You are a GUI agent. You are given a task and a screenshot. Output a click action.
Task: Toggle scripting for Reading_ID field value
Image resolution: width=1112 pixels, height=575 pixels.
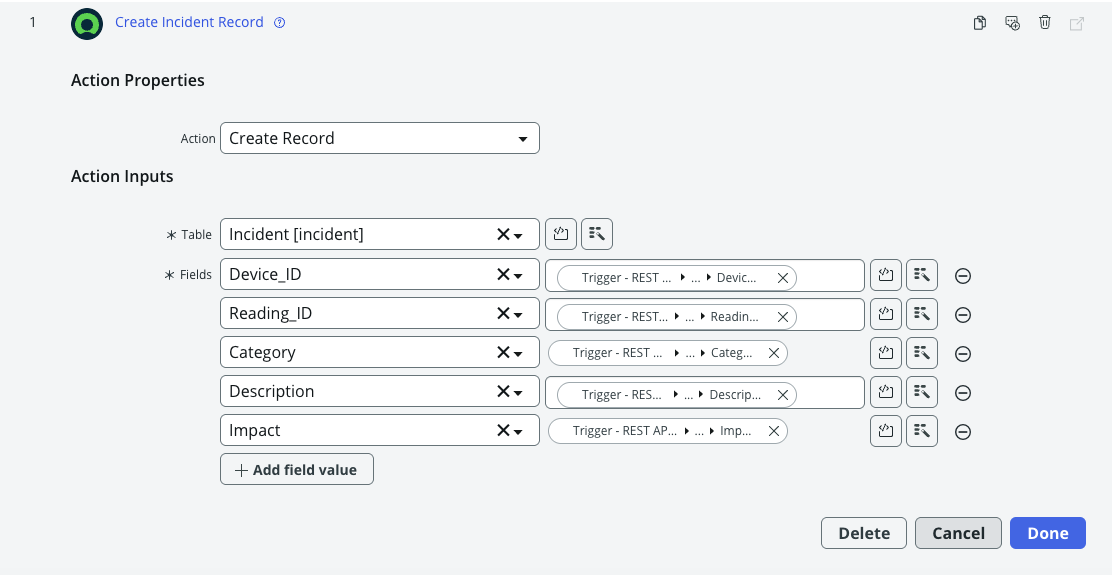click(x=886, y=314)
